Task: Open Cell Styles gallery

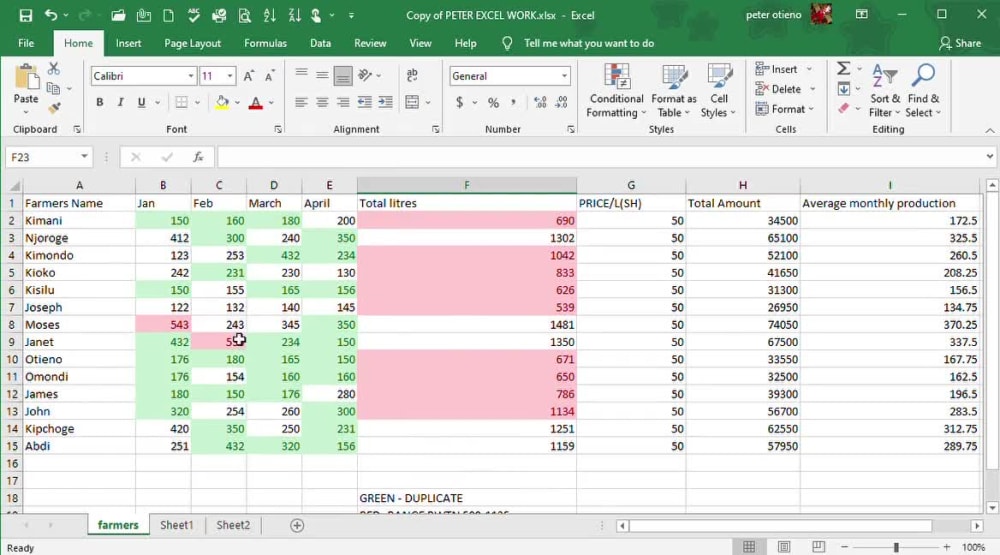Action: pyautogui.click(x=719, y=91)
